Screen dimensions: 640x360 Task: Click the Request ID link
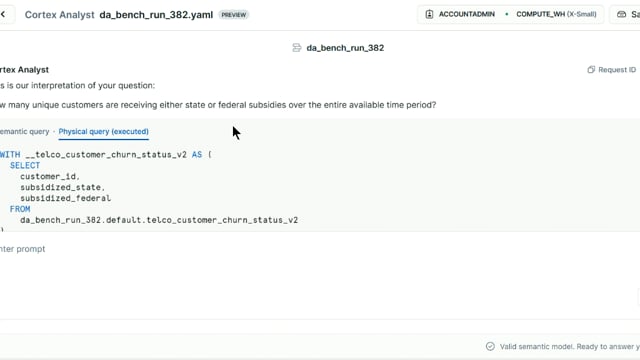[x=617, y=70]
